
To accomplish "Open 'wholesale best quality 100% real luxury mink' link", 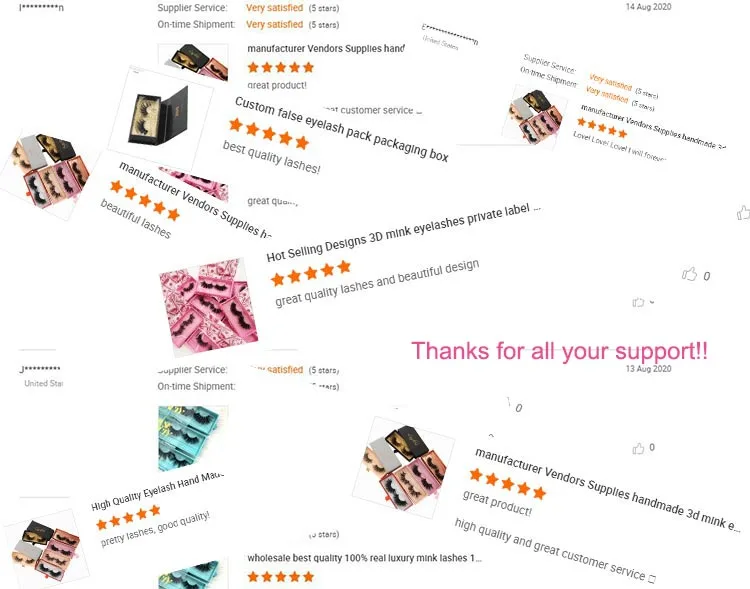I will (364, 558).
